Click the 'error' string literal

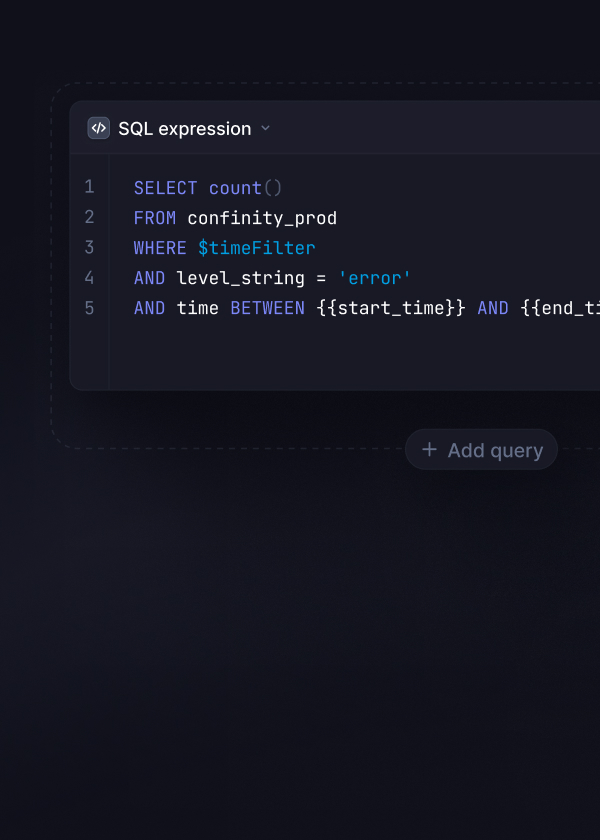(x=375, y=278)
